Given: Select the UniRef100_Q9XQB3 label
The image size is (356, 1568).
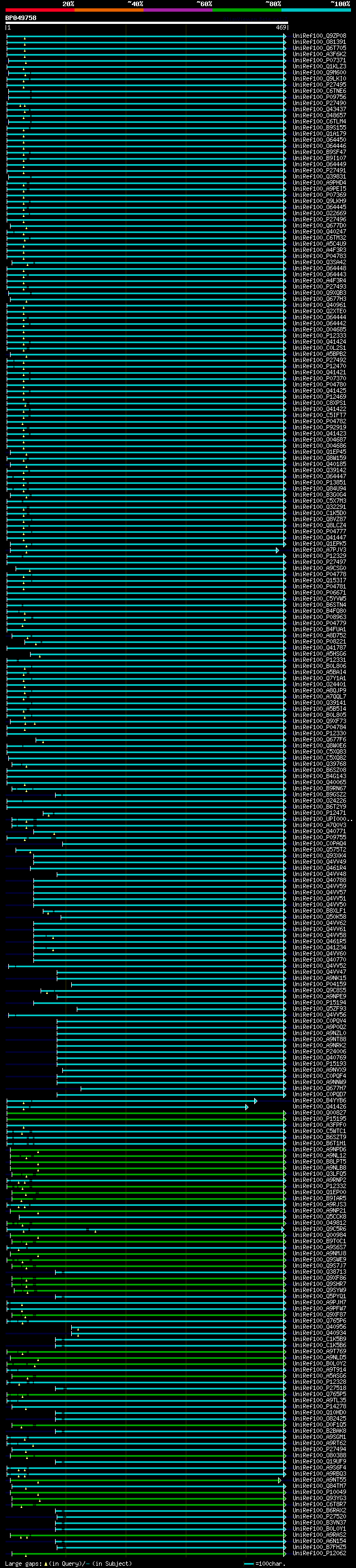Looking at the screenshot, I should click(x=319, y=293).
